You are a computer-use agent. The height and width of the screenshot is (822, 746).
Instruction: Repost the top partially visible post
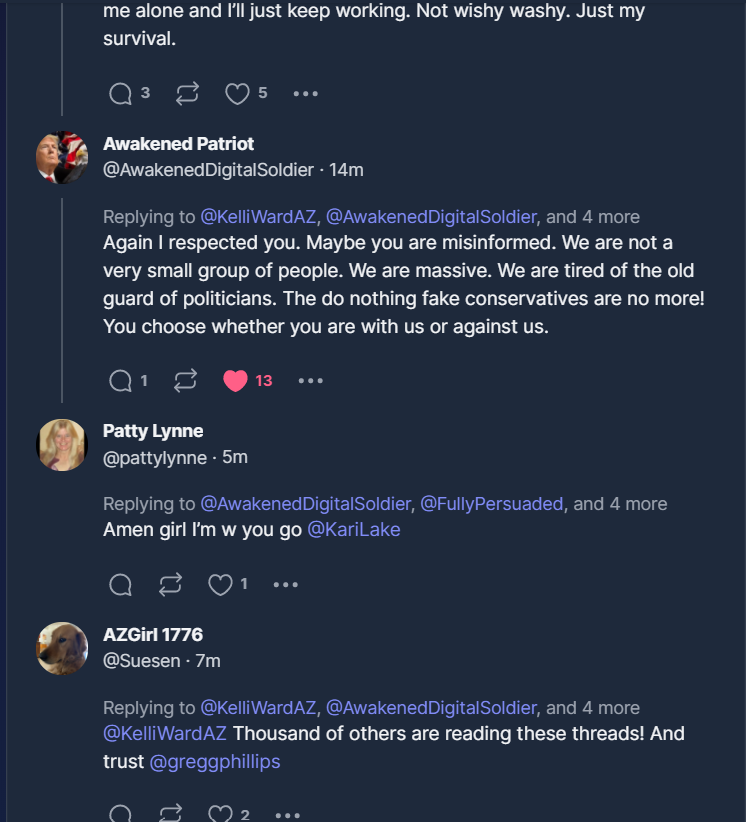pyautogui.click(x=186, y=94)
